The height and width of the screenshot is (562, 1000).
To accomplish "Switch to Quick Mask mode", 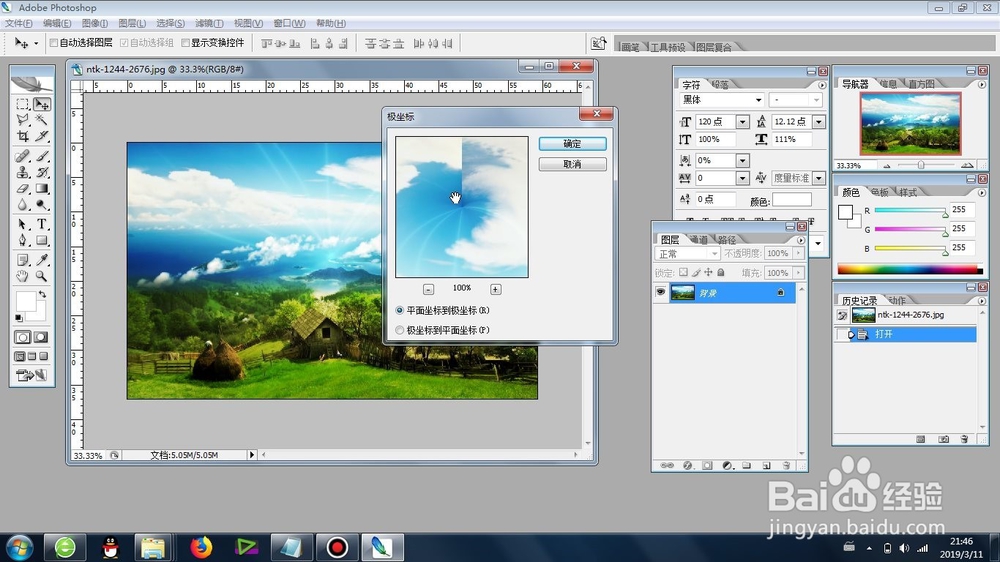I will tap(41, 337).
